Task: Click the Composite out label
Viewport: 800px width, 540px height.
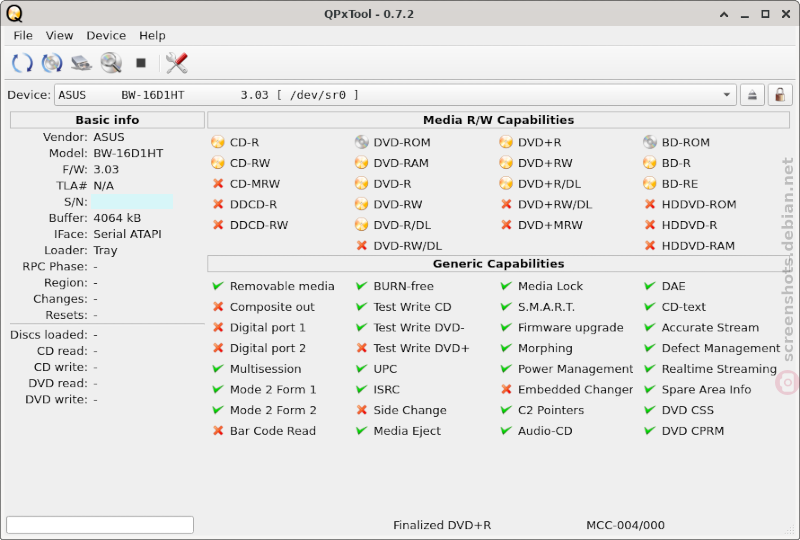Action: [272, 307]
